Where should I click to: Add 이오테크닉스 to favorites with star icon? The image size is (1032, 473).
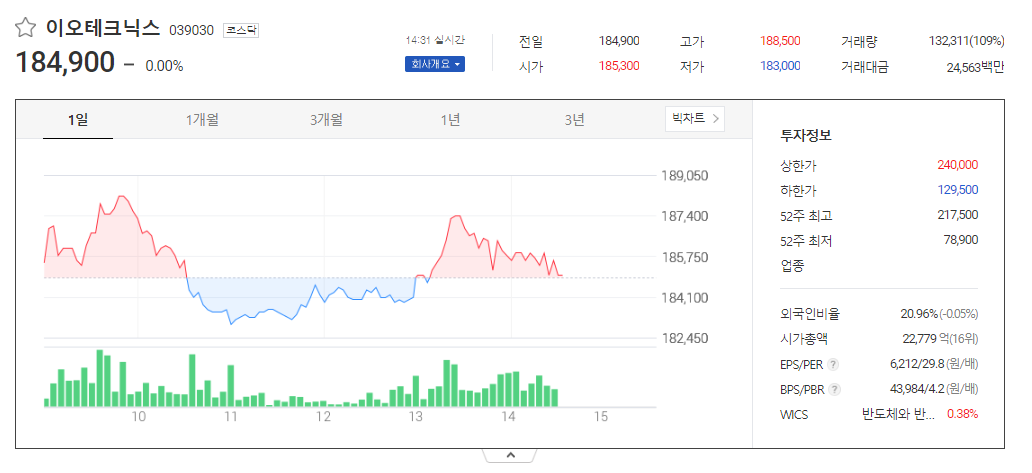25,28
